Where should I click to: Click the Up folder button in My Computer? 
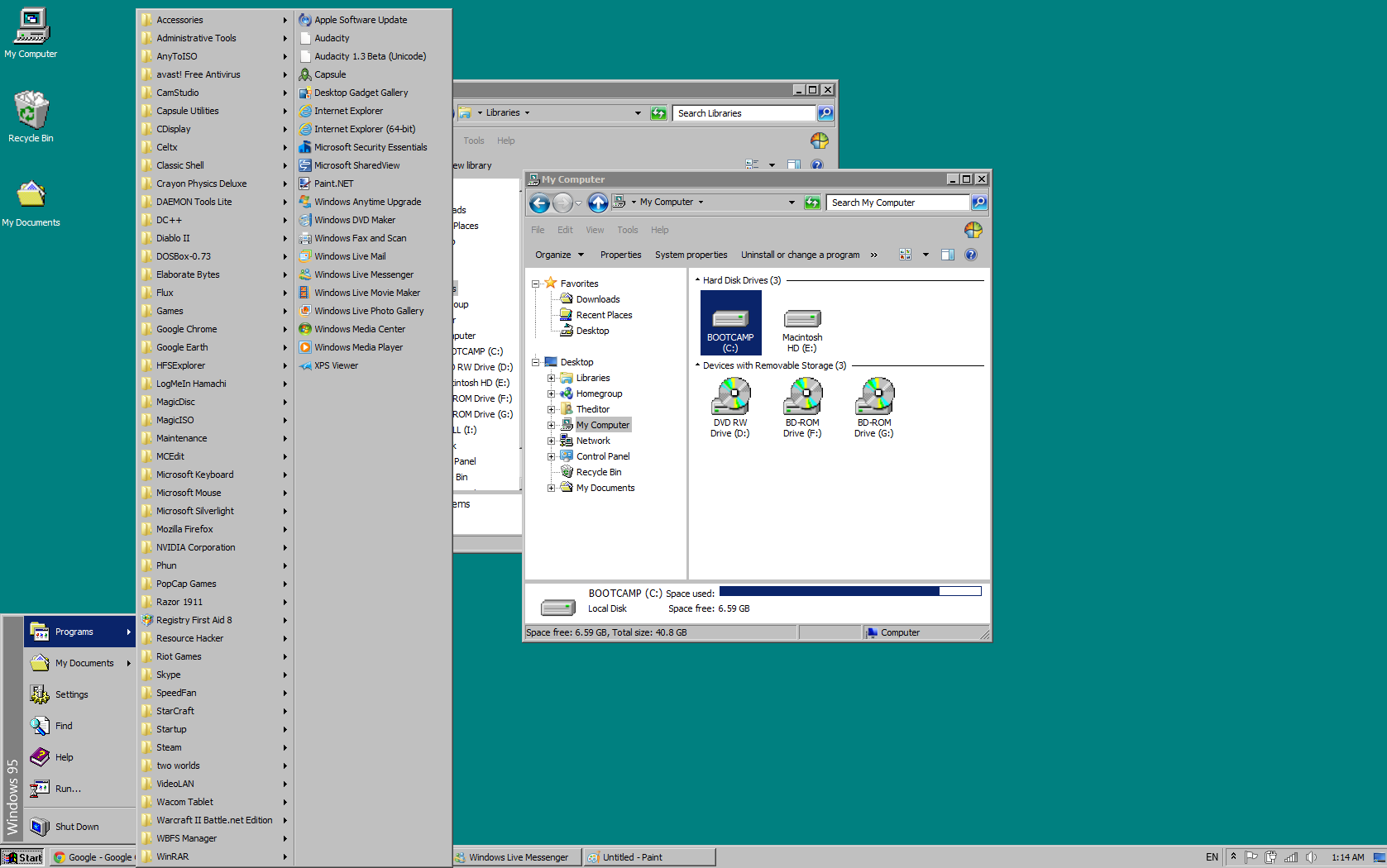coord(598,203)
